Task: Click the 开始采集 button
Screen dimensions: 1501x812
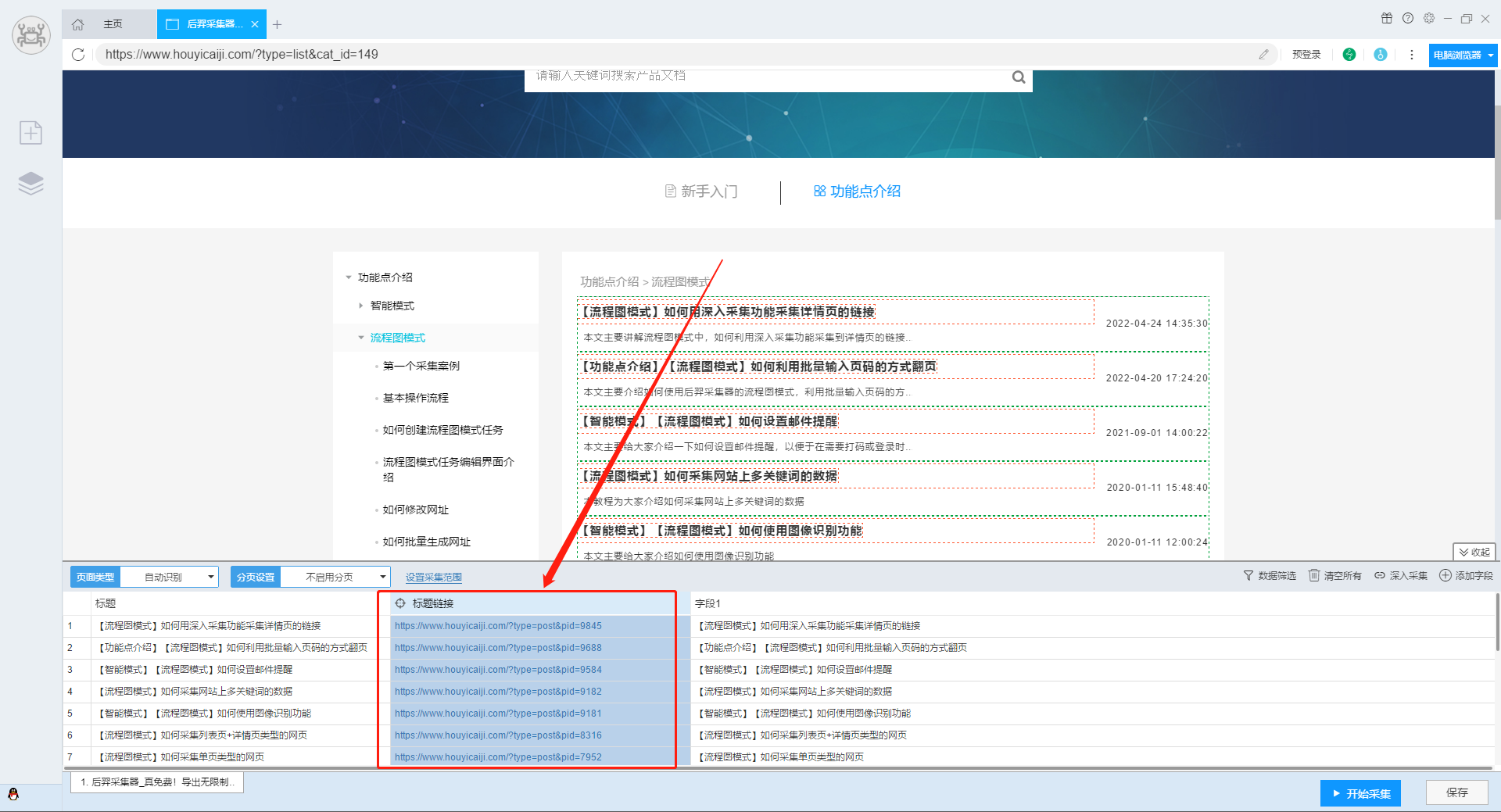Action: [x=1360, y=793]
